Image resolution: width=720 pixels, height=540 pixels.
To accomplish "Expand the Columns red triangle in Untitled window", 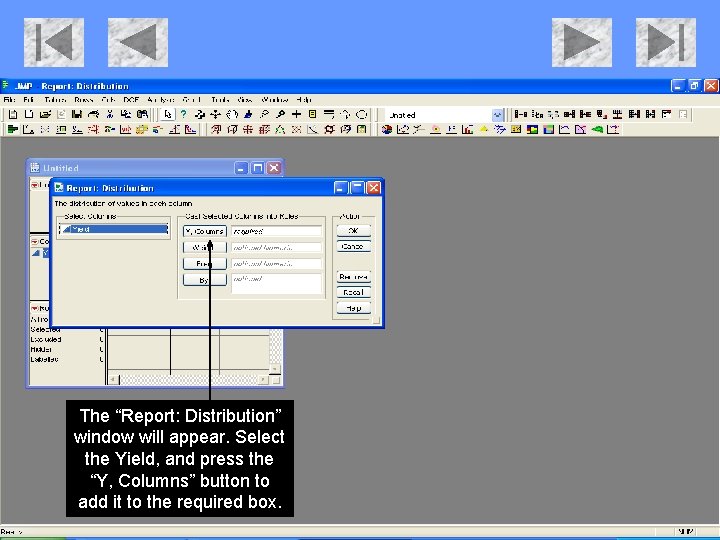I will pyautogui.click(x=34, y=242).
